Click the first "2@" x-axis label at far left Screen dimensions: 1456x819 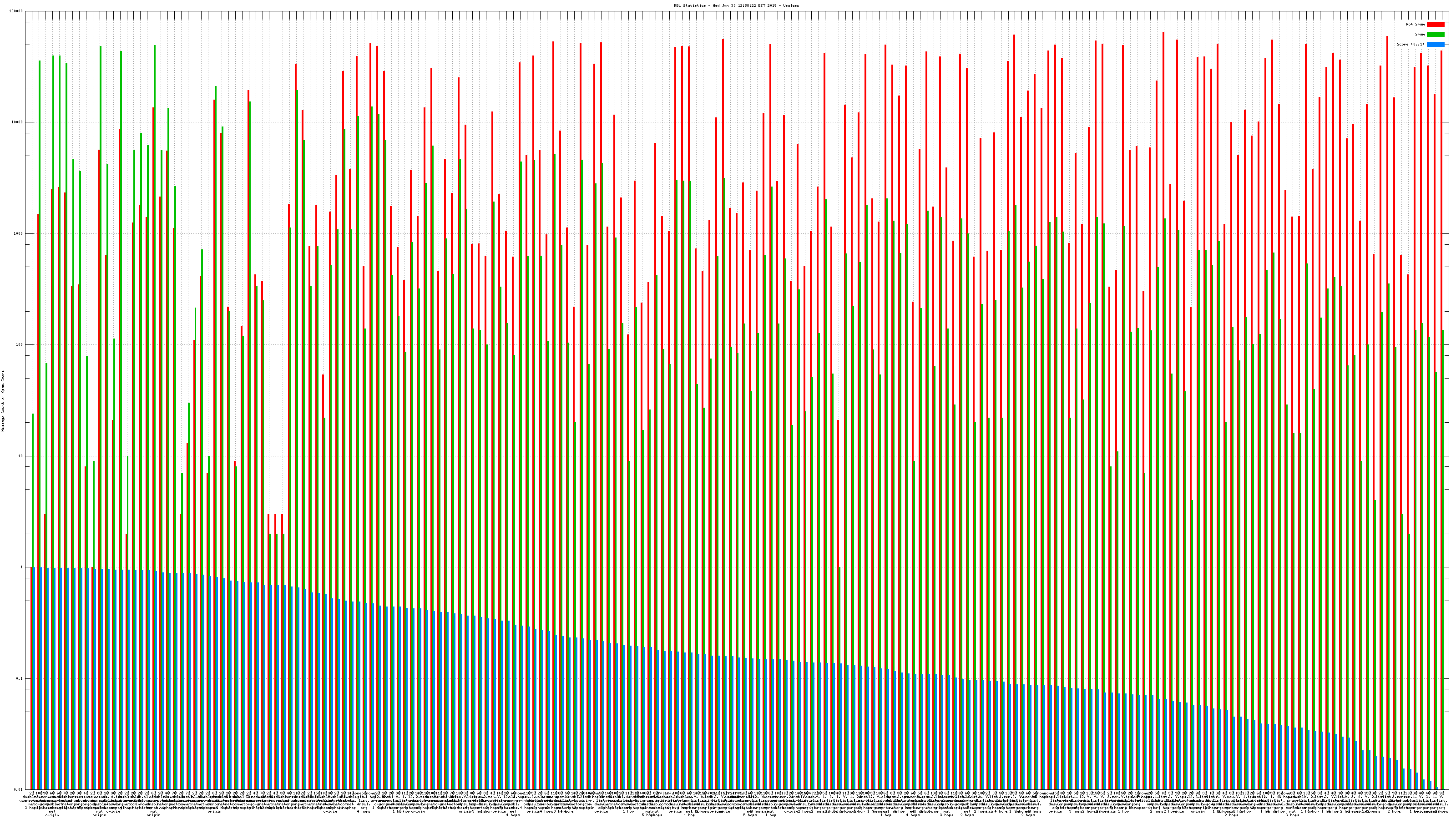click(32, 794)
